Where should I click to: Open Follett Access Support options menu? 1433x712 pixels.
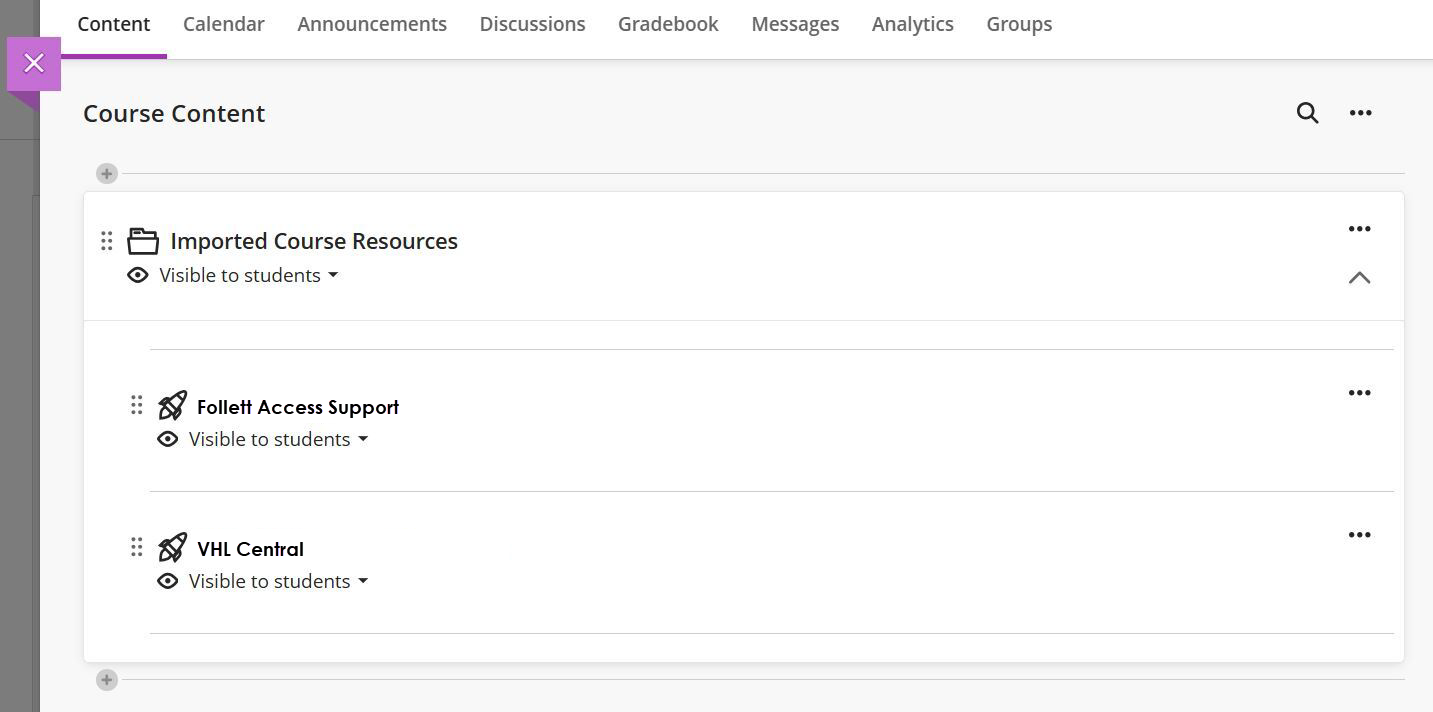pyautogui.click(x=1359, y=393)
